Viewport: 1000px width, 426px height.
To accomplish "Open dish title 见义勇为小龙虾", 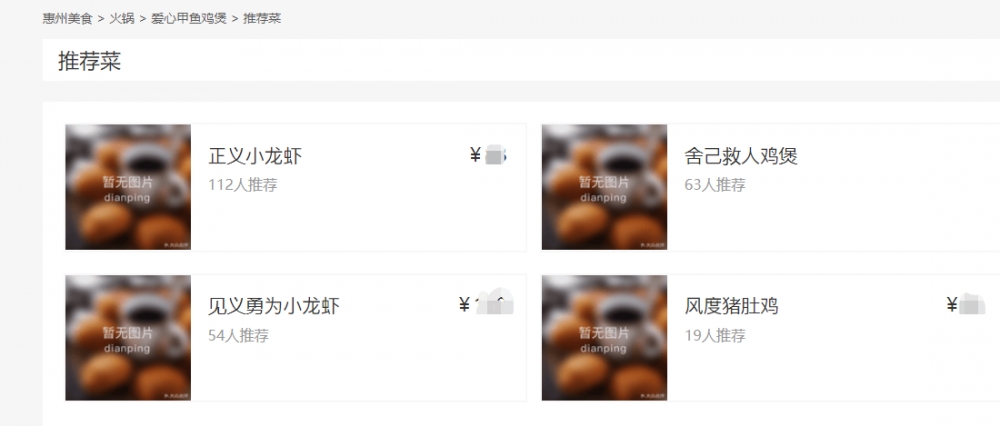I will tap(274, 306).
